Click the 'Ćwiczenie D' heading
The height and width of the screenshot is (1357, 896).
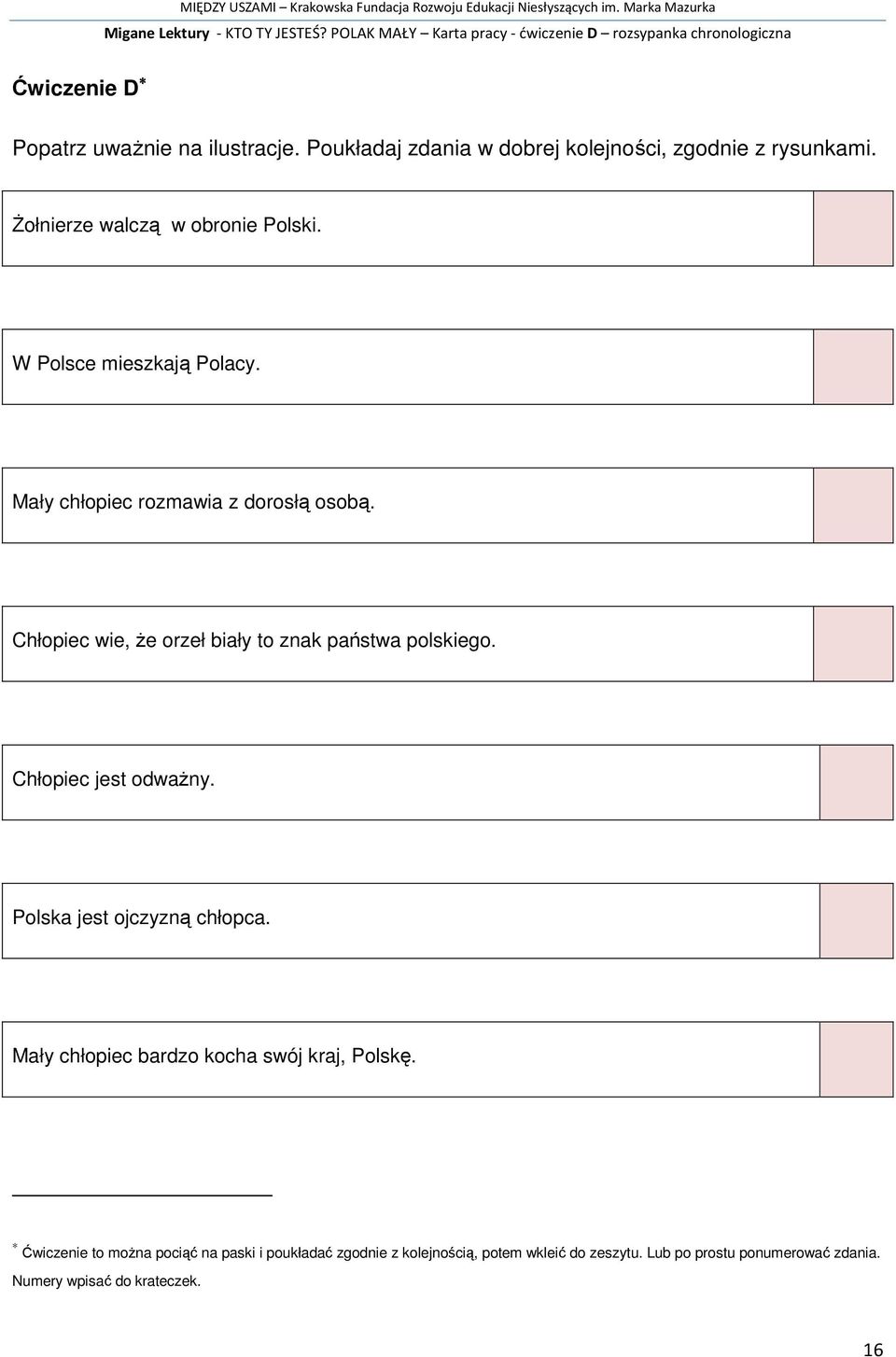[79, 88]
